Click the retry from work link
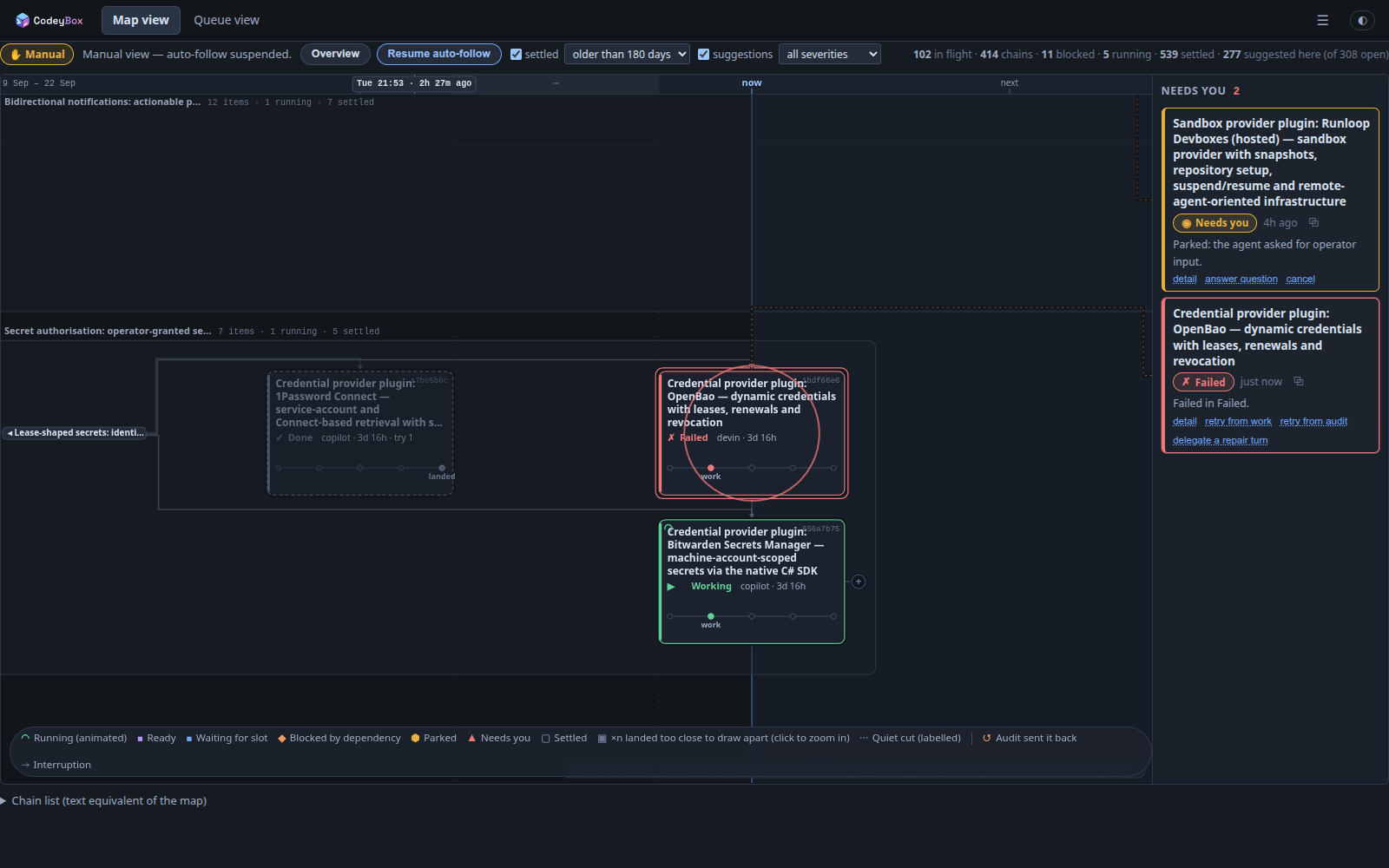The width and height of the screenshot is (1389, 868). [1238, 422]
